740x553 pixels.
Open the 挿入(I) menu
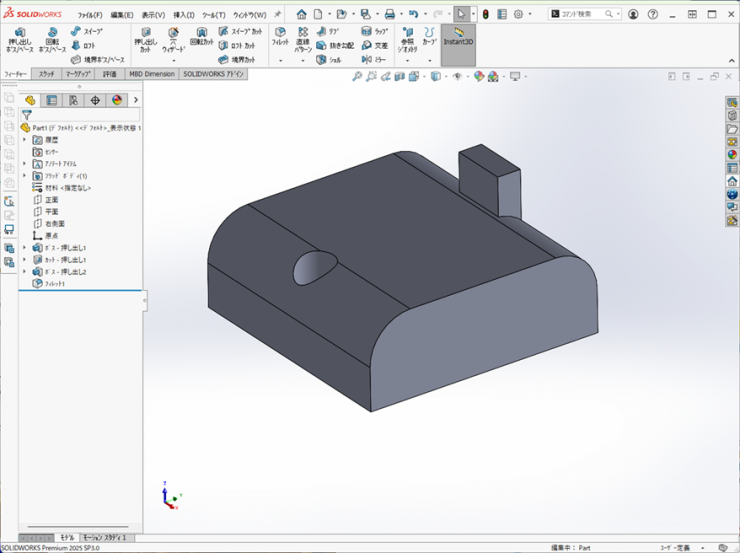pos(184,15)
